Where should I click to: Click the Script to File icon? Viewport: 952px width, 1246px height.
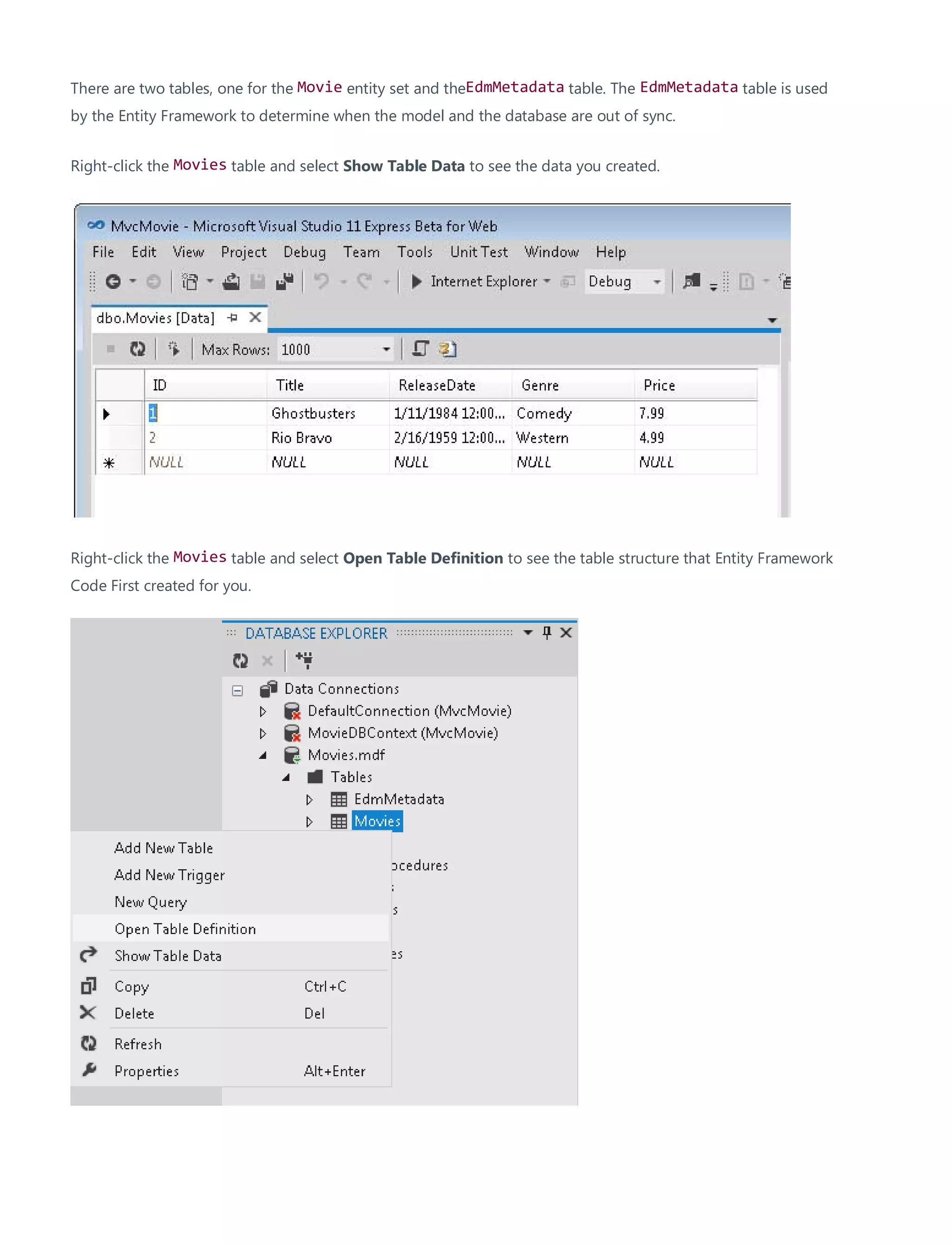pos(448,349)
